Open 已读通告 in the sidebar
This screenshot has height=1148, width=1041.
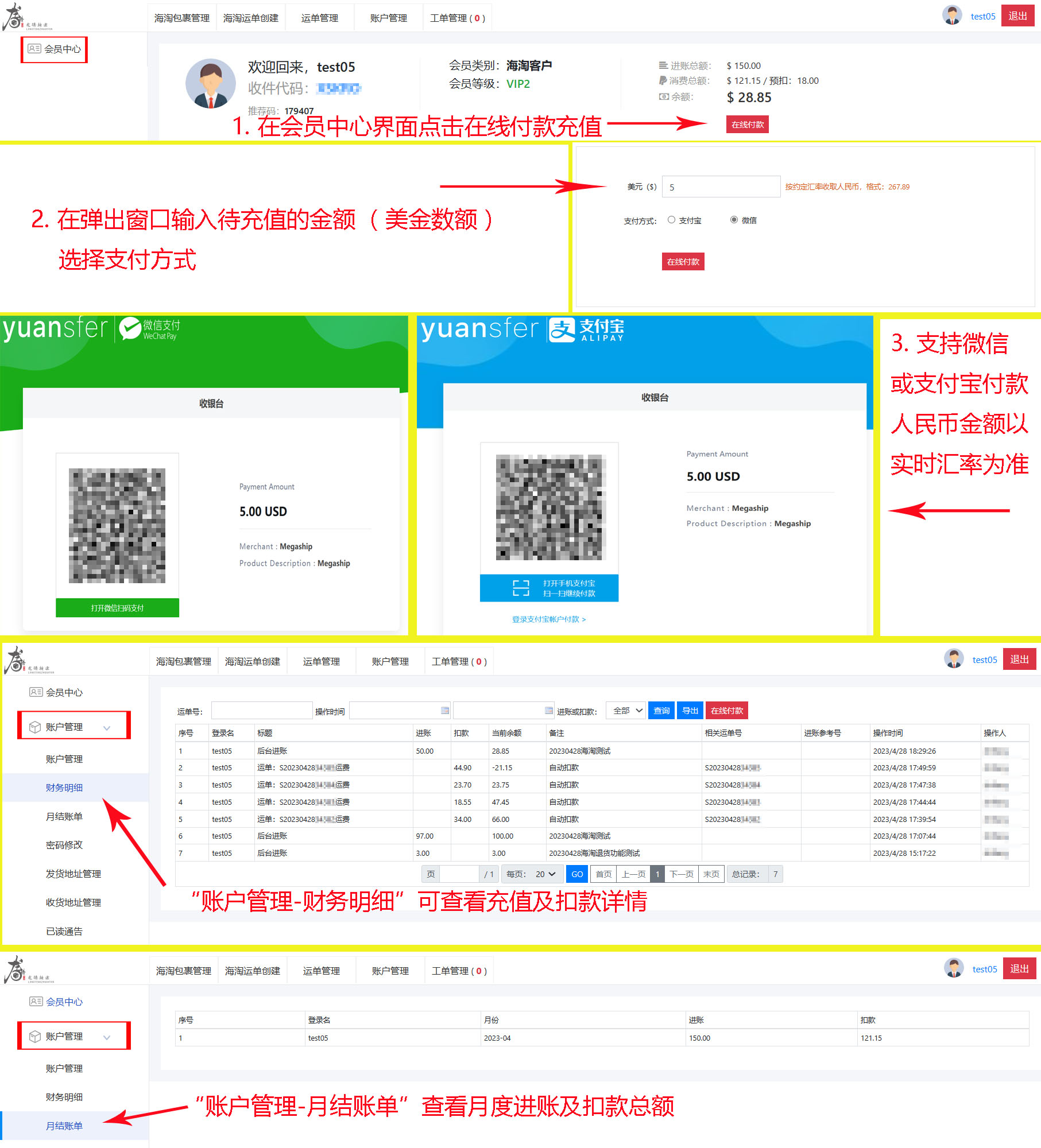click(x=64, y=931)
